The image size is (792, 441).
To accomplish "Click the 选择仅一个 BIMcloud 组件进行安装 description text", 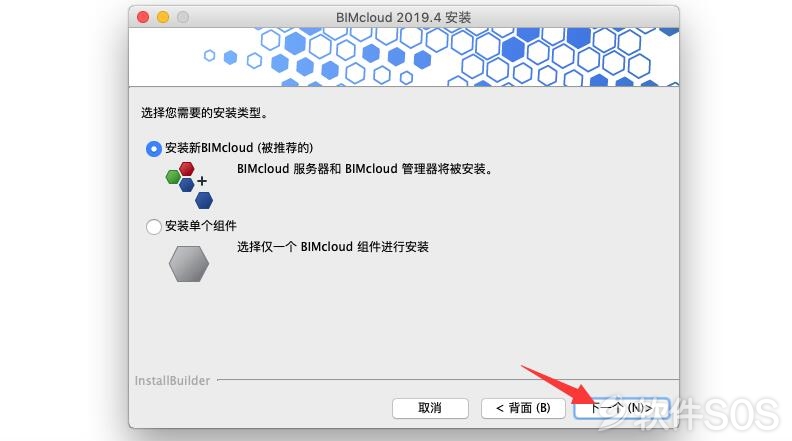I will click(x=333, y=247).
